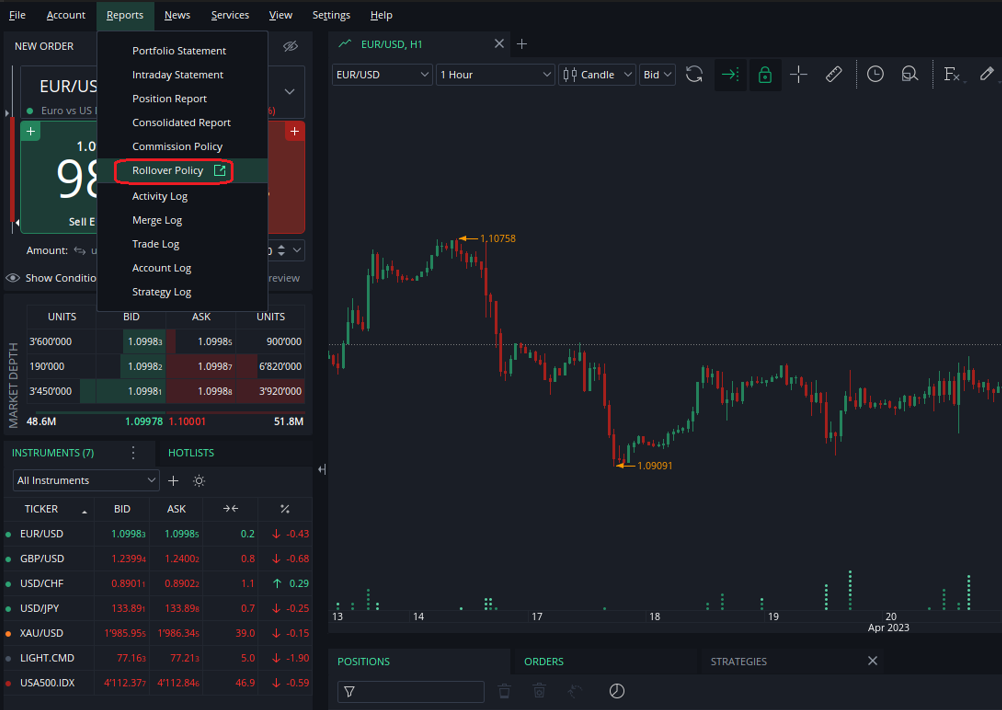1002x710 pixels.
Task: Select the crosshair cursor tool
Action: [798, 75]
